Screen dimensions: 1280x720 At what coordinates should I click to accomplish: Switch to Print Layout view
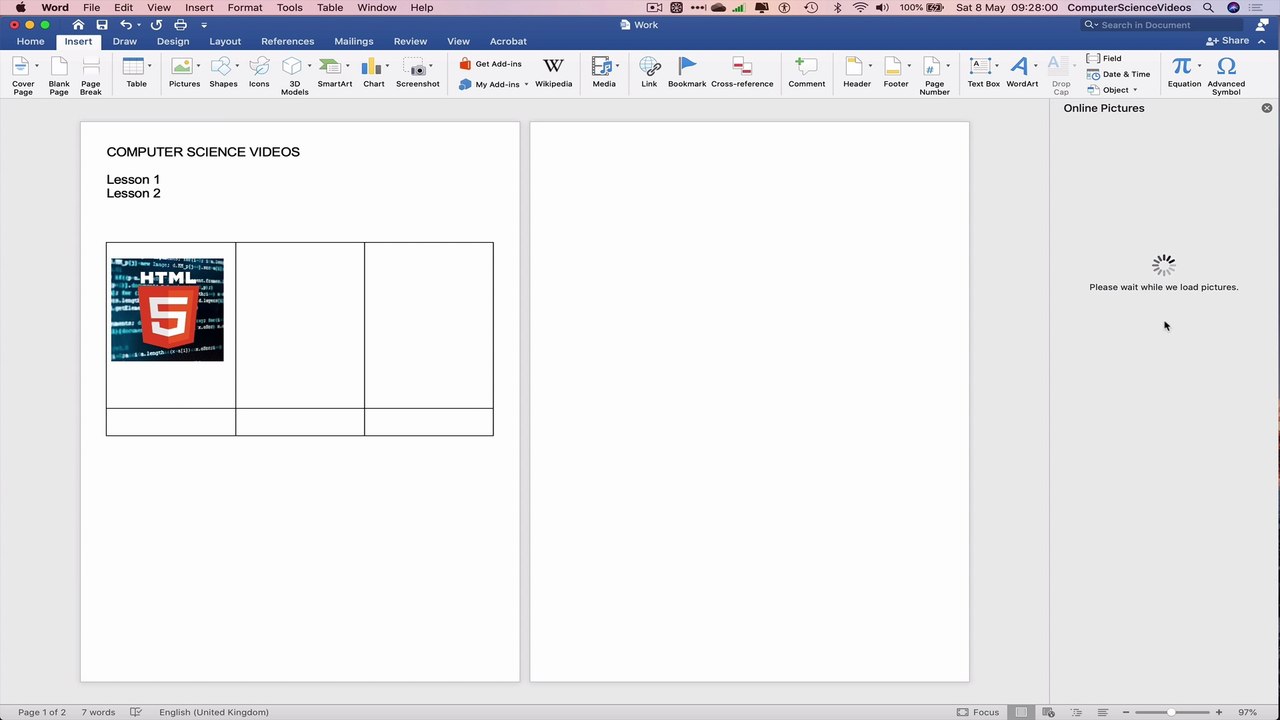pos(1021,712)
